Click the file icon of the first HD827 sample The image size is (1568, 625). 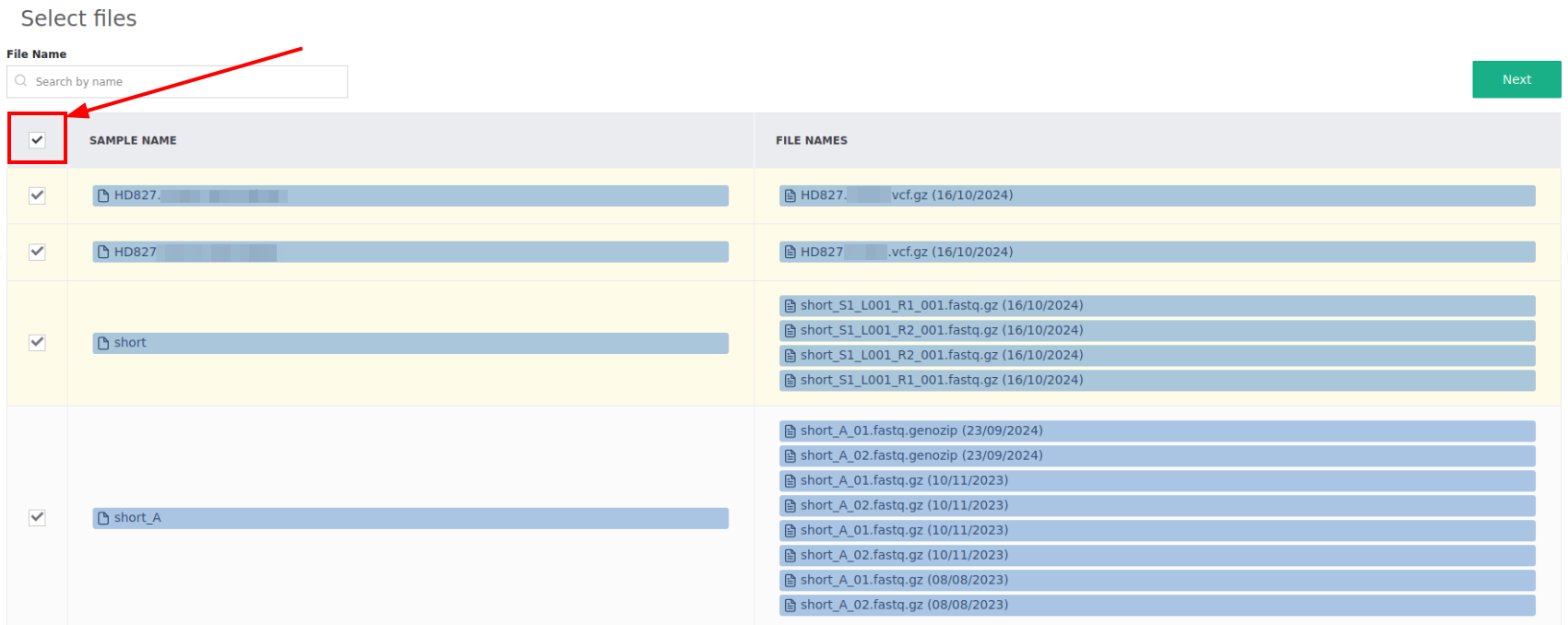(103, 195)
